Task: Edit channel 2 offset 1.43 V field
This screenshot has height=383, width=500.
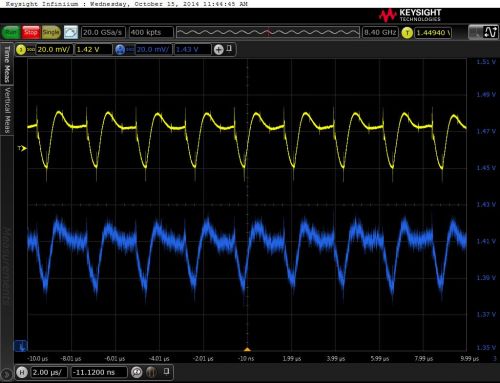Action: point(193,50)
